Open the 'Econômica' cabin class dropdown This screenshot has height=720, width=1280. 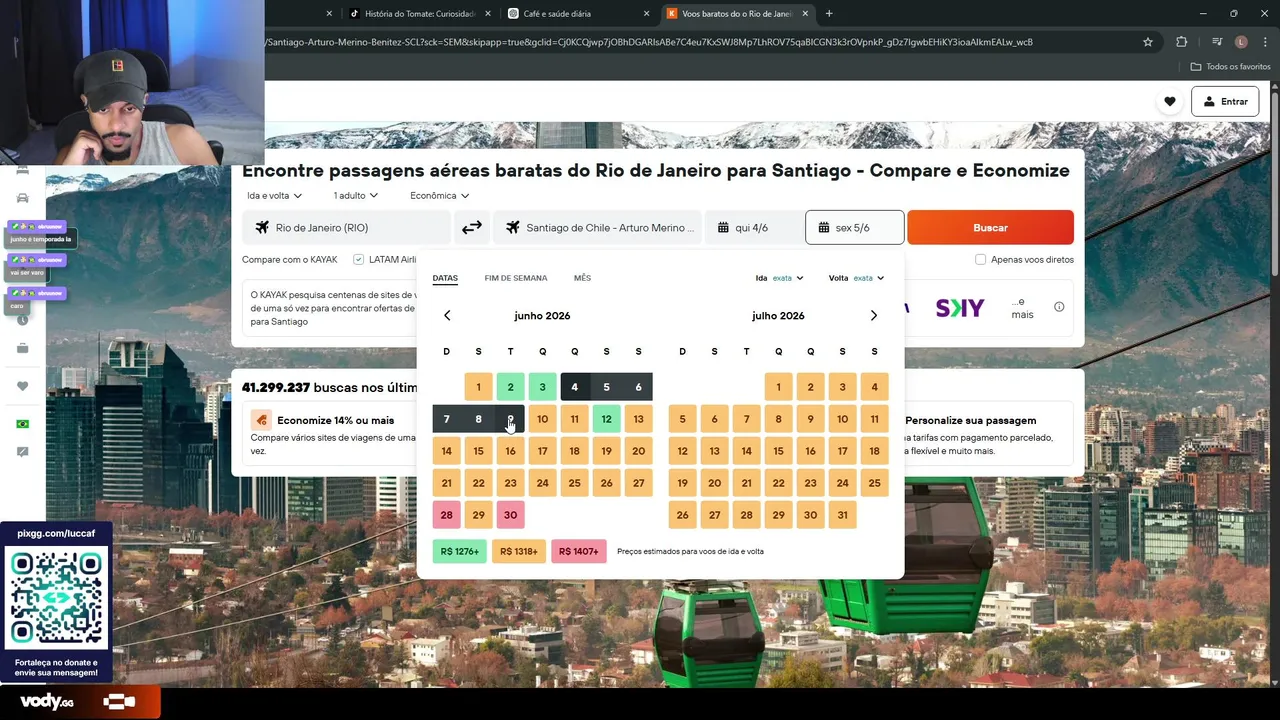[x=439, y=196]
